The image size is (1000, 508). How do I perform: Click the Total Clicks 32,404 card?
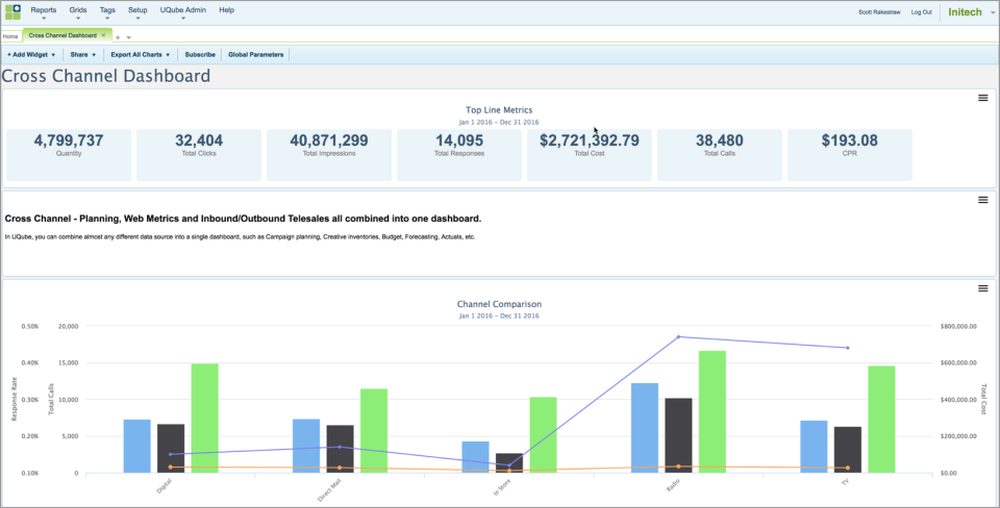pyautogui.click(x=199, y=155)
